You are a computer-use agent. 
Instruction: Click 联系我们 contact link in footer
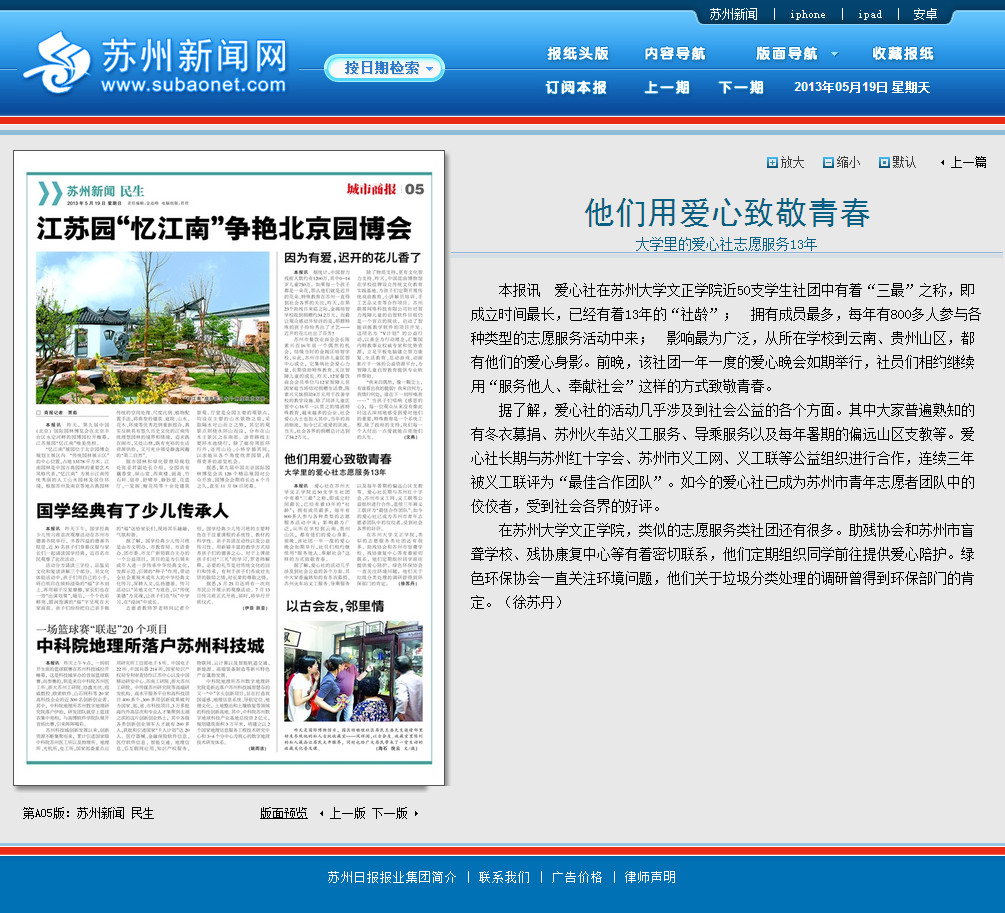(x=504, y=877)
